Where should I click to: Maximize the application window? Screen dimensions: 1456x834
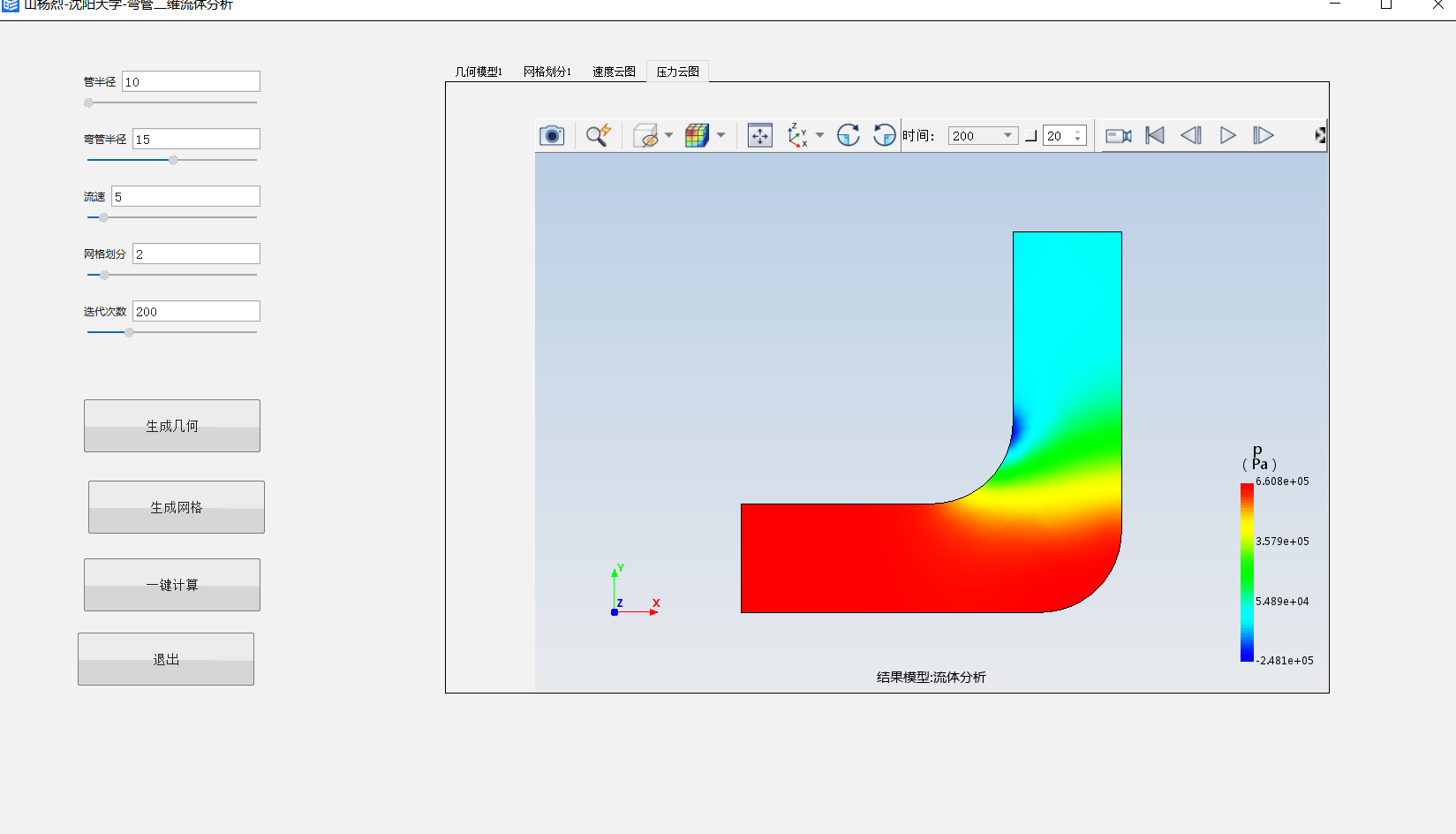(x=1386, y=5)
